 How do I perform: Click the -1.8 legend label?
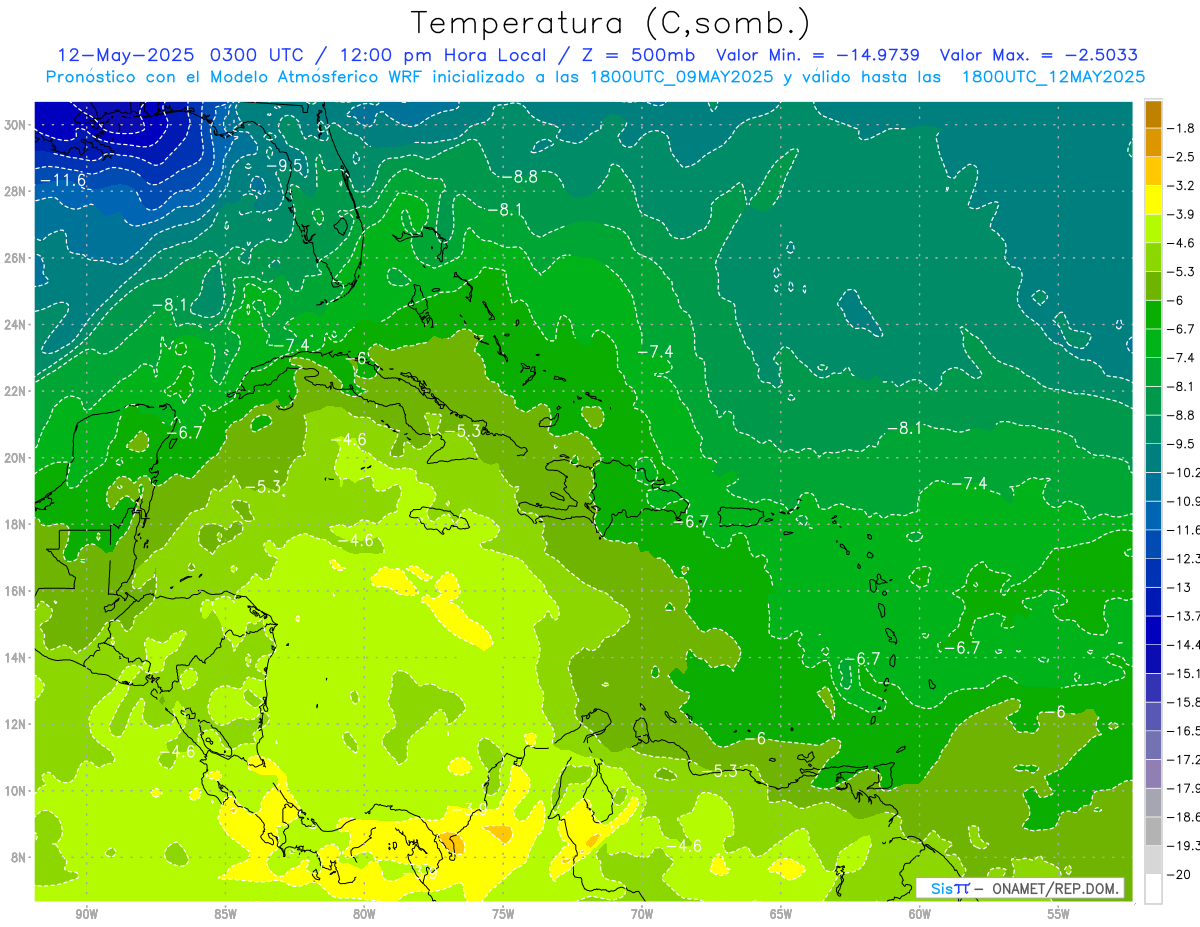coord(1183,128)
